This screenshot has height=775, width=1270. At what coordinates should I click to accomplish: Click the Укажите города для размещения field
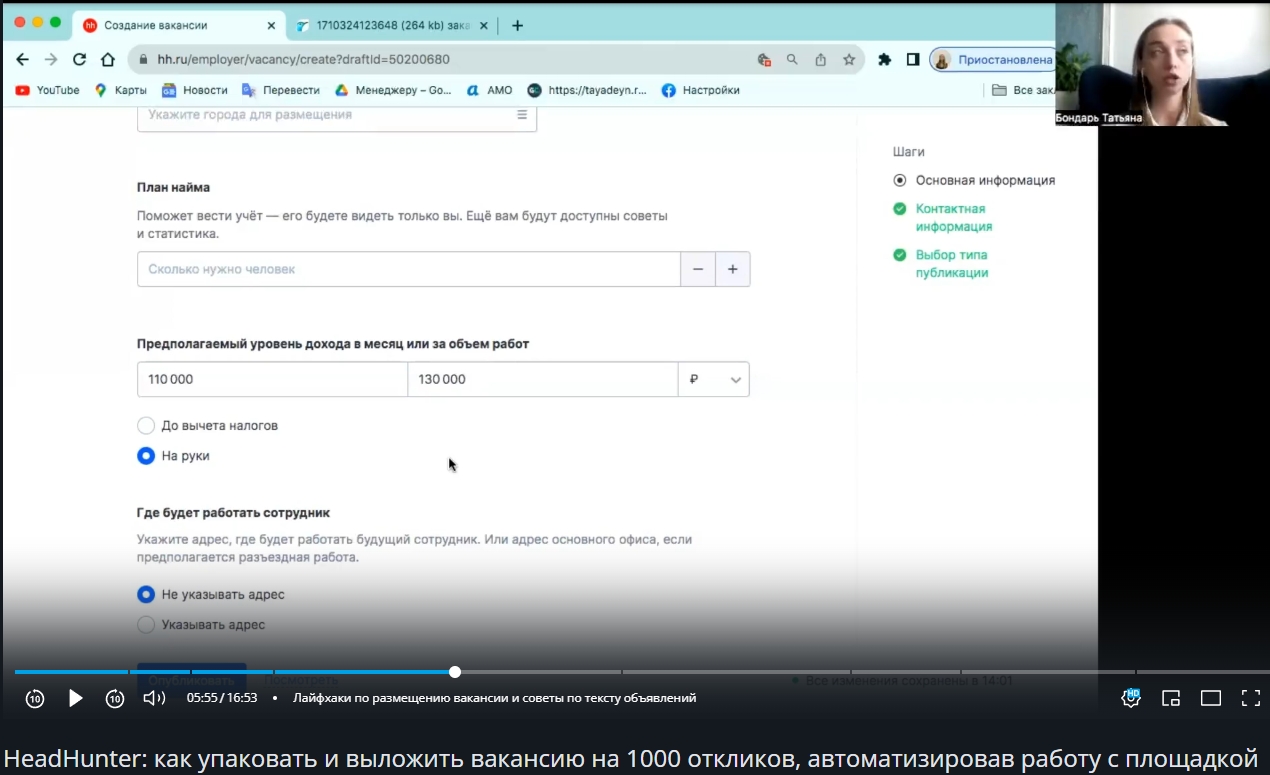coord(337,115)
